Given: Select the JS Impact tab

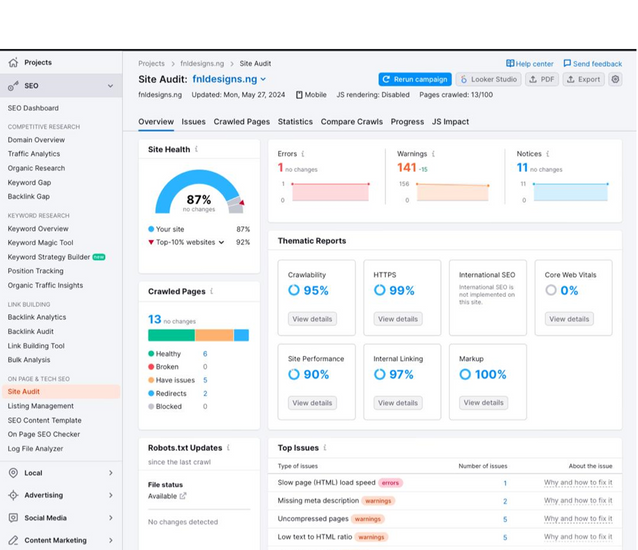Looking at the screenshot, I should pyautogui.click(x=450, y=122).
